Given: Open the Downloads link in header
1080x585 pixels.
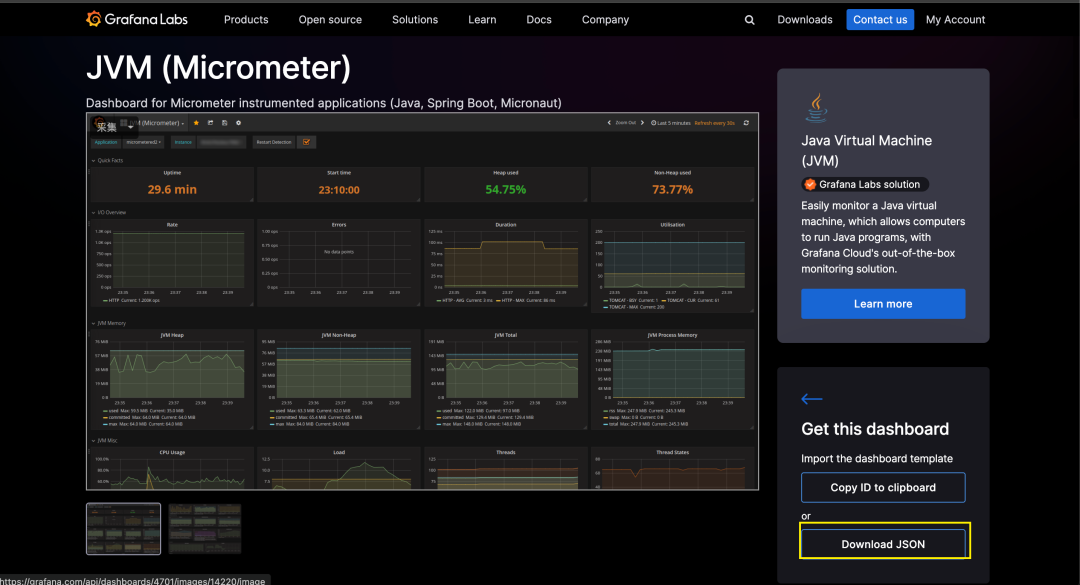Looking at the screenshot, I should tap(804, 20).
